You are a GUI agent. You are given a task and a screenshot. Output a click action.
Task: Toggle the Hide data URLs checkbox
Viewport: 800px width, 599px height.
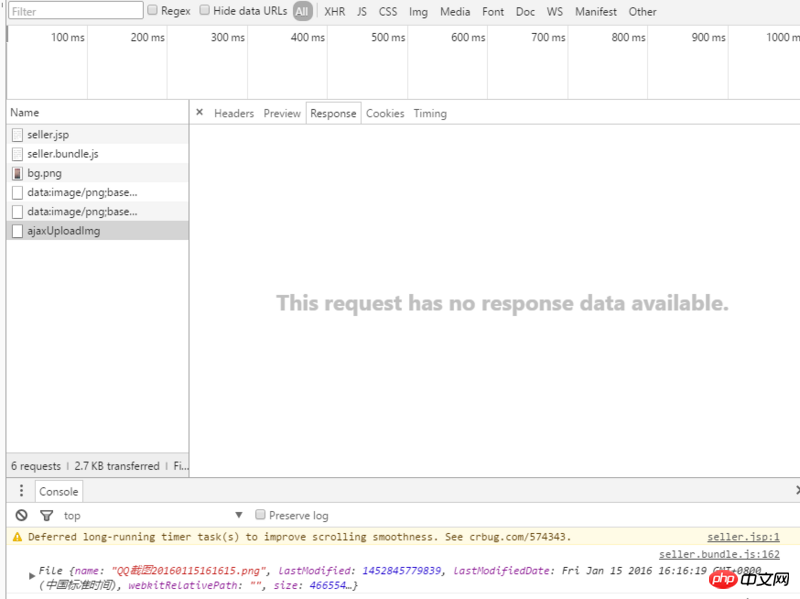[x=204, y=11]
